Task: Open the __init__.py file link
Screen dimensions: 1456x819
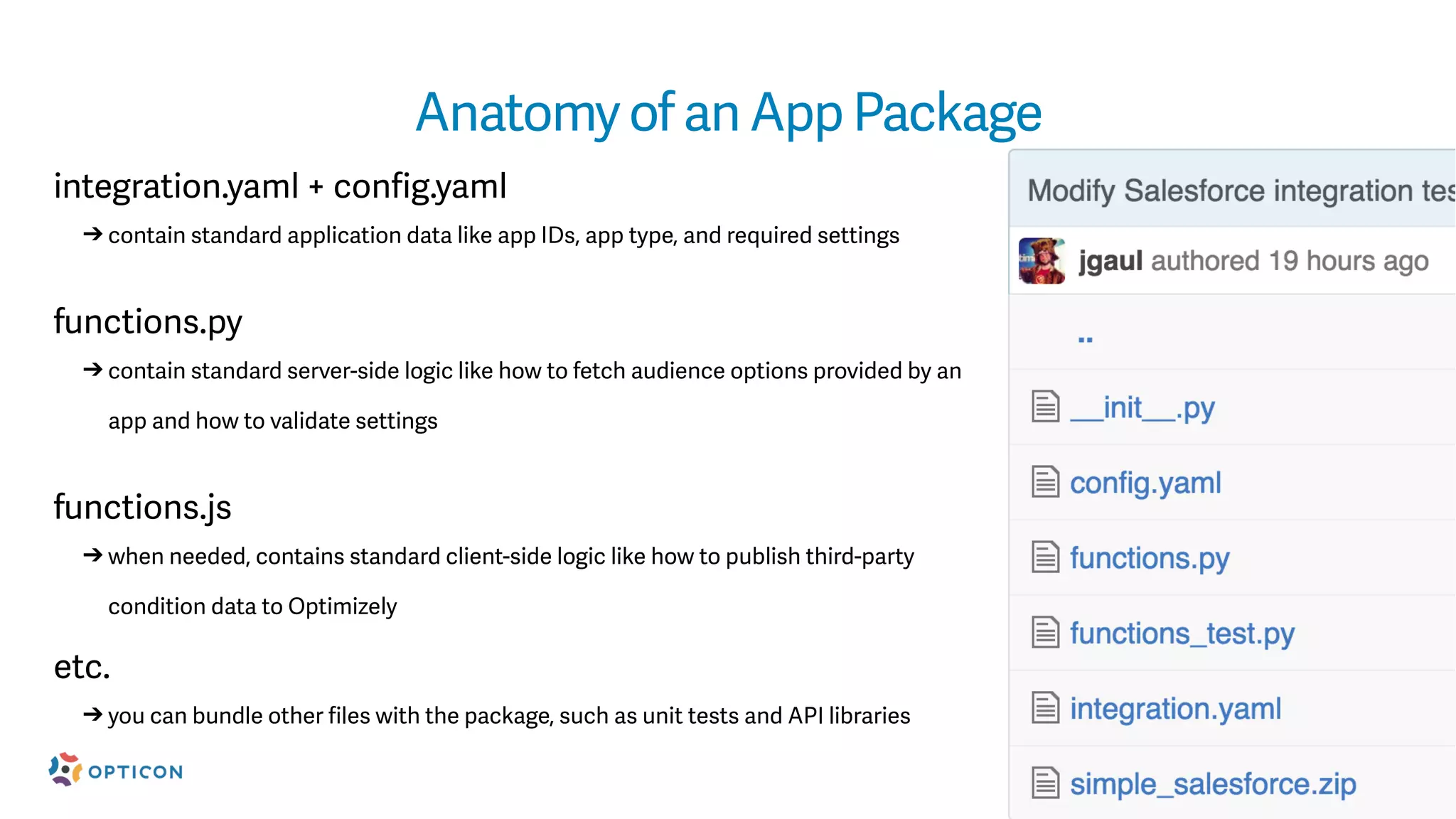Action: (x=1142, y=409)
